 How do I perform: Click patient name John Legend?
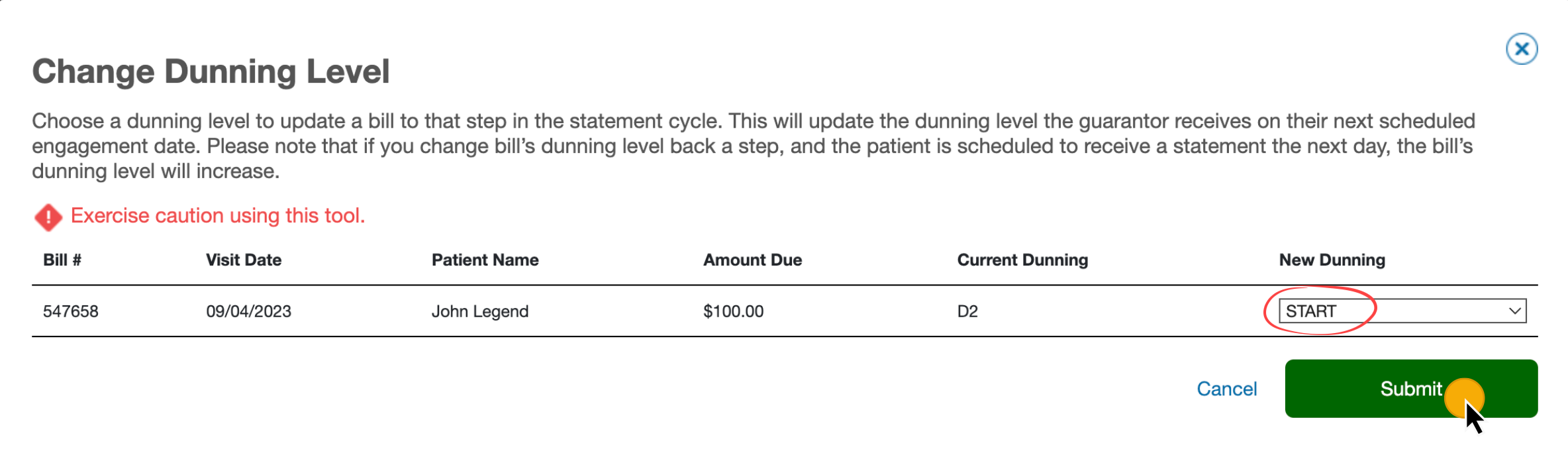[481, 311]
